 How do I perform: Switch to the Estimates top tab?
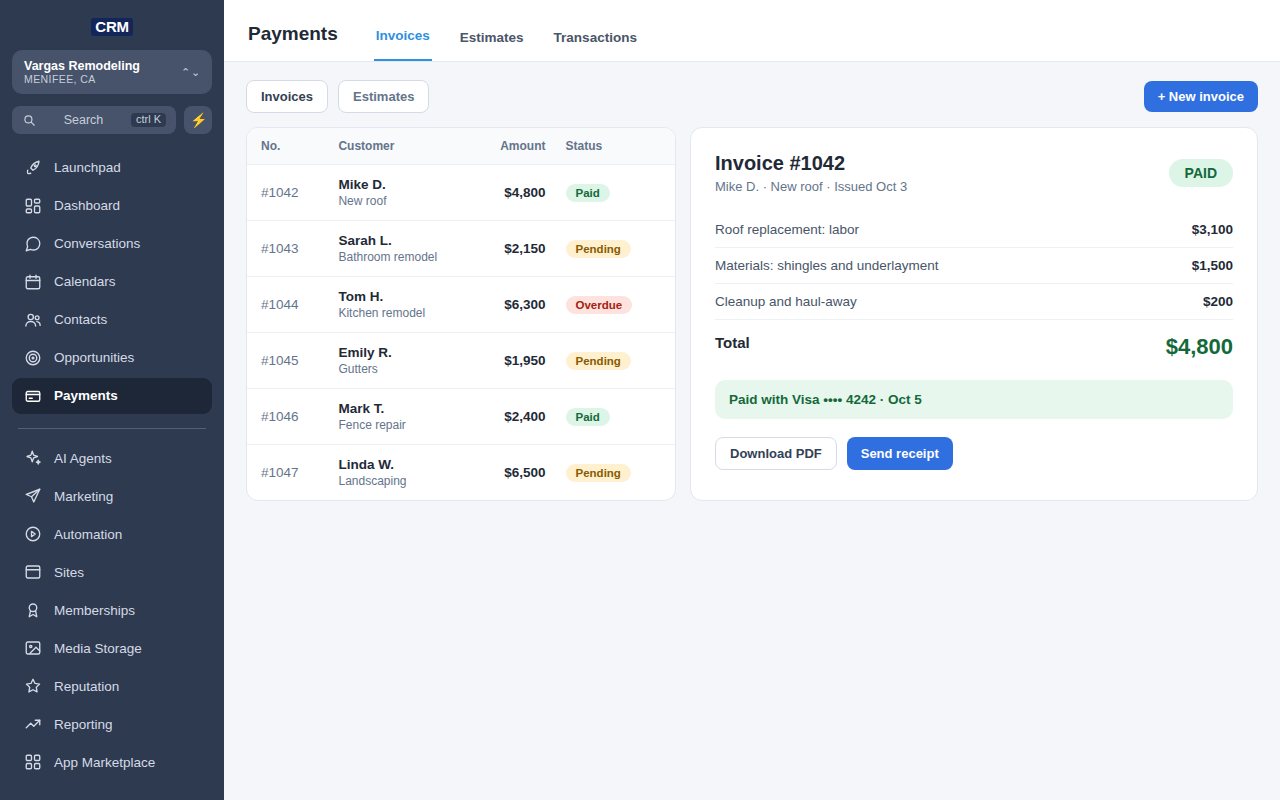[x=491, y=37]
